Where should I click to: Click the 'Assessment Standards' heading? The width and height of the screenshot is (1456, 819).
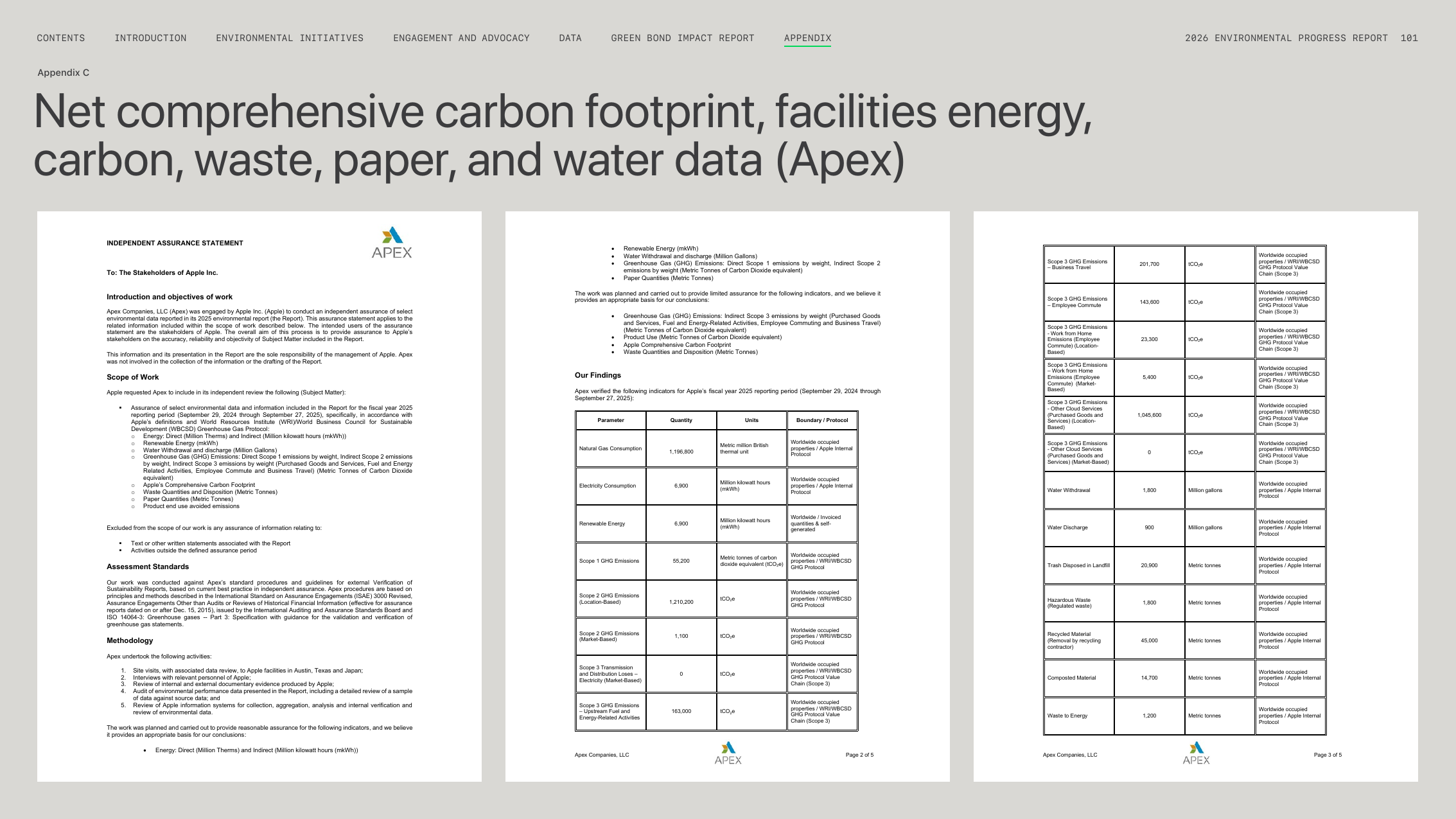coord(148,567)
